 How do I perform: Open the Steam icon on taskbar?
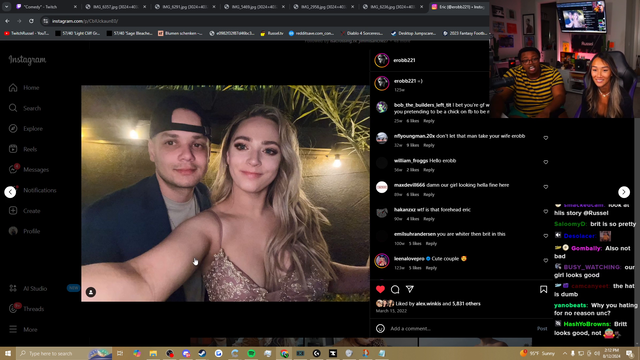pos(202,353)
